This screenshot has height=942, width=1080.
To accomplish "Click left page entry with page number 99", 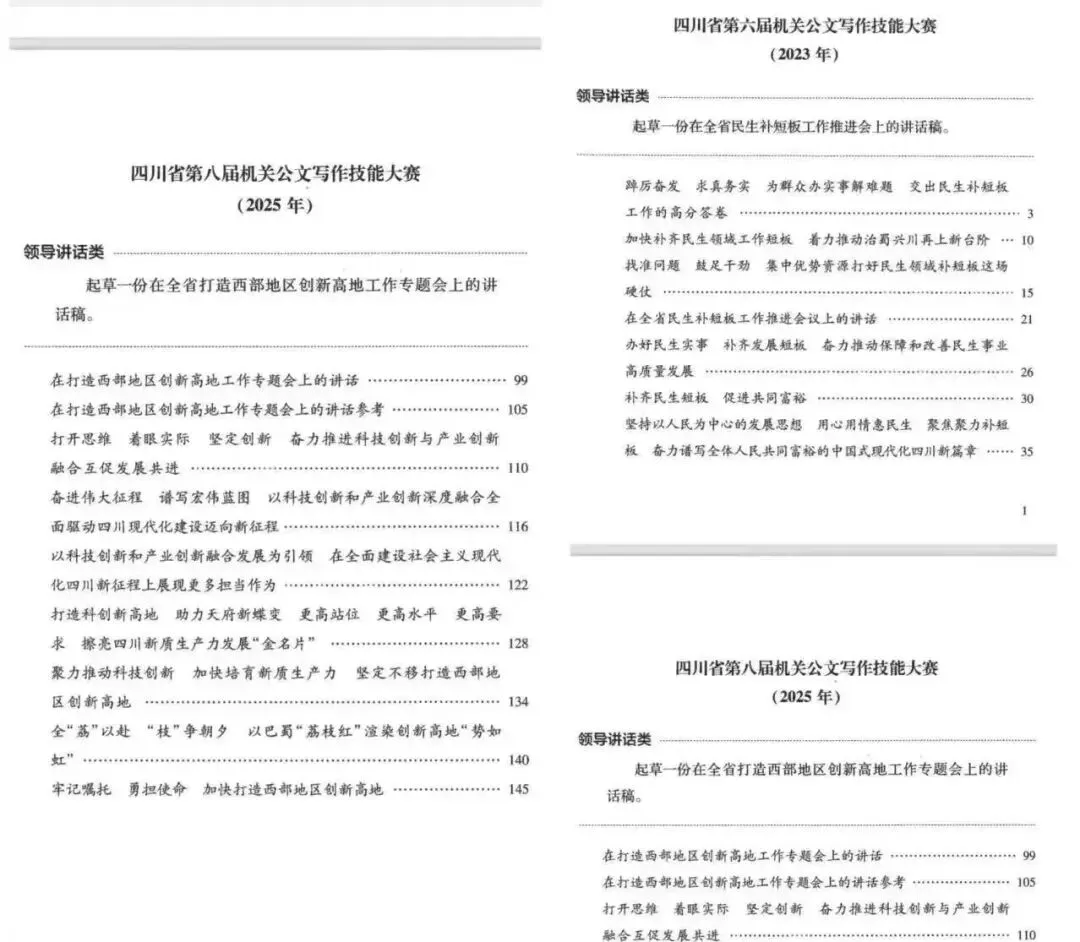I will point(289,380).
